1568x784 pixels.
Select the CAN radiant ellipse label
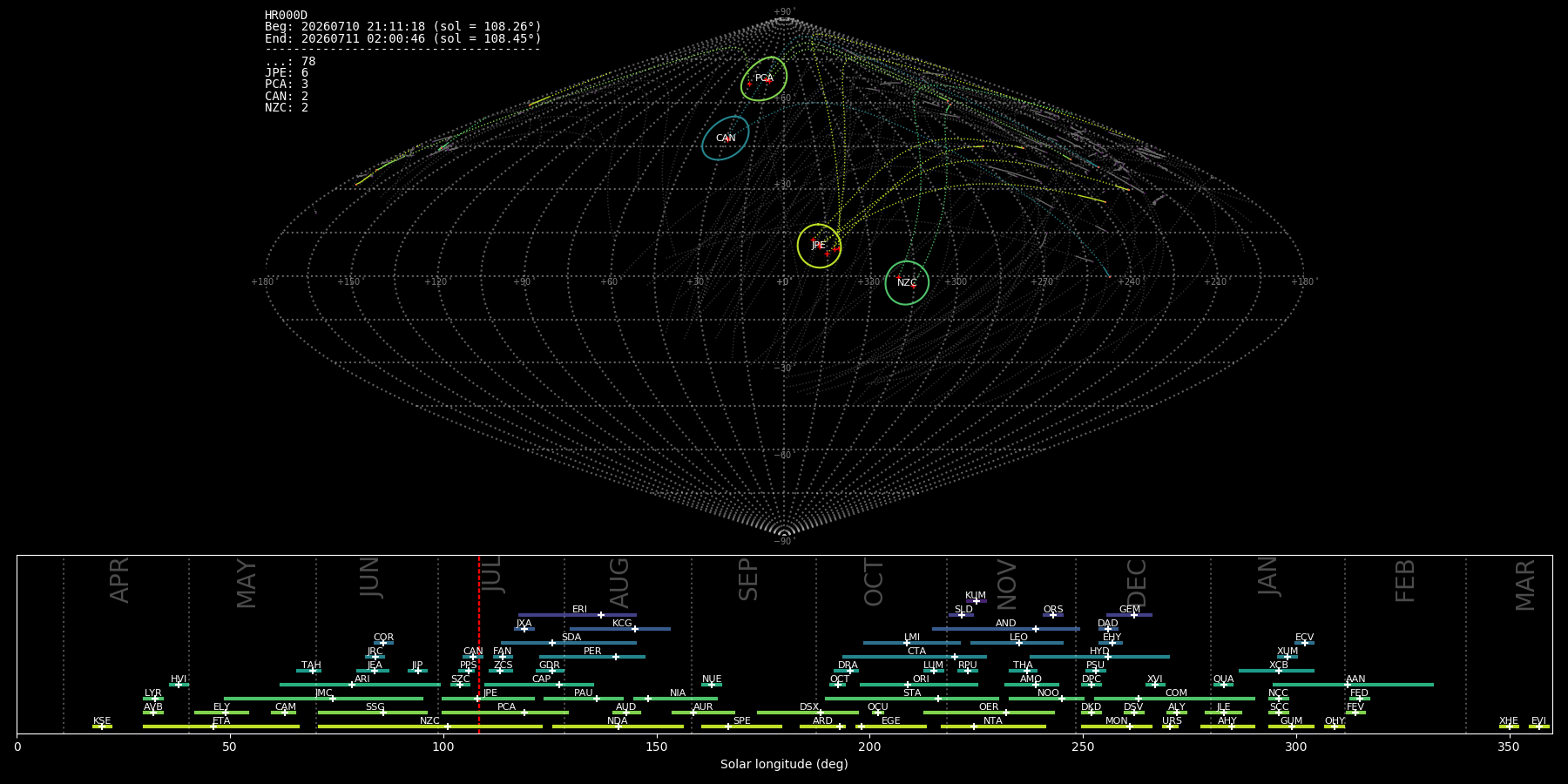726,139
